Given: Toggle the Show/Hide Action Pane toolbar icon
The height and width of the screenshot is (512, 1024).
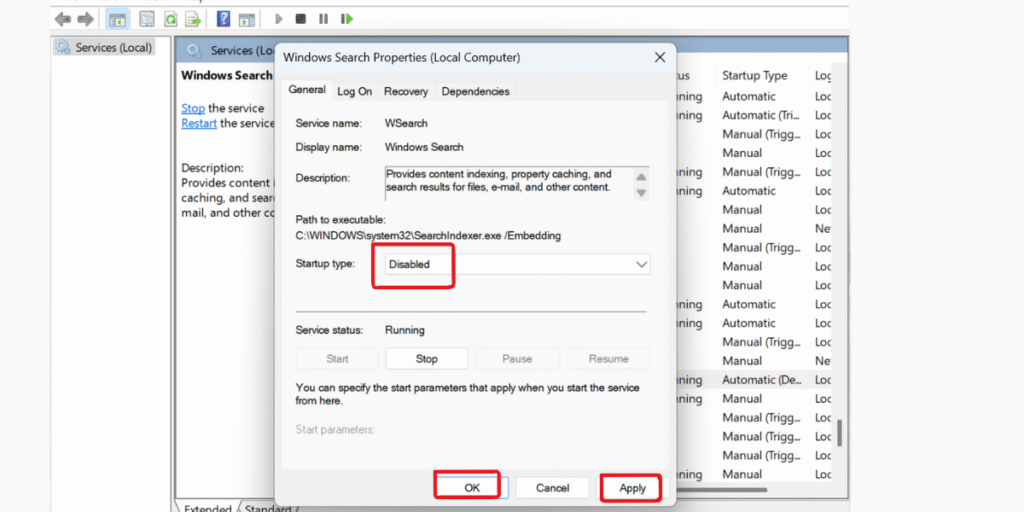Looking at the screenshot, I should tap(246, 20).
